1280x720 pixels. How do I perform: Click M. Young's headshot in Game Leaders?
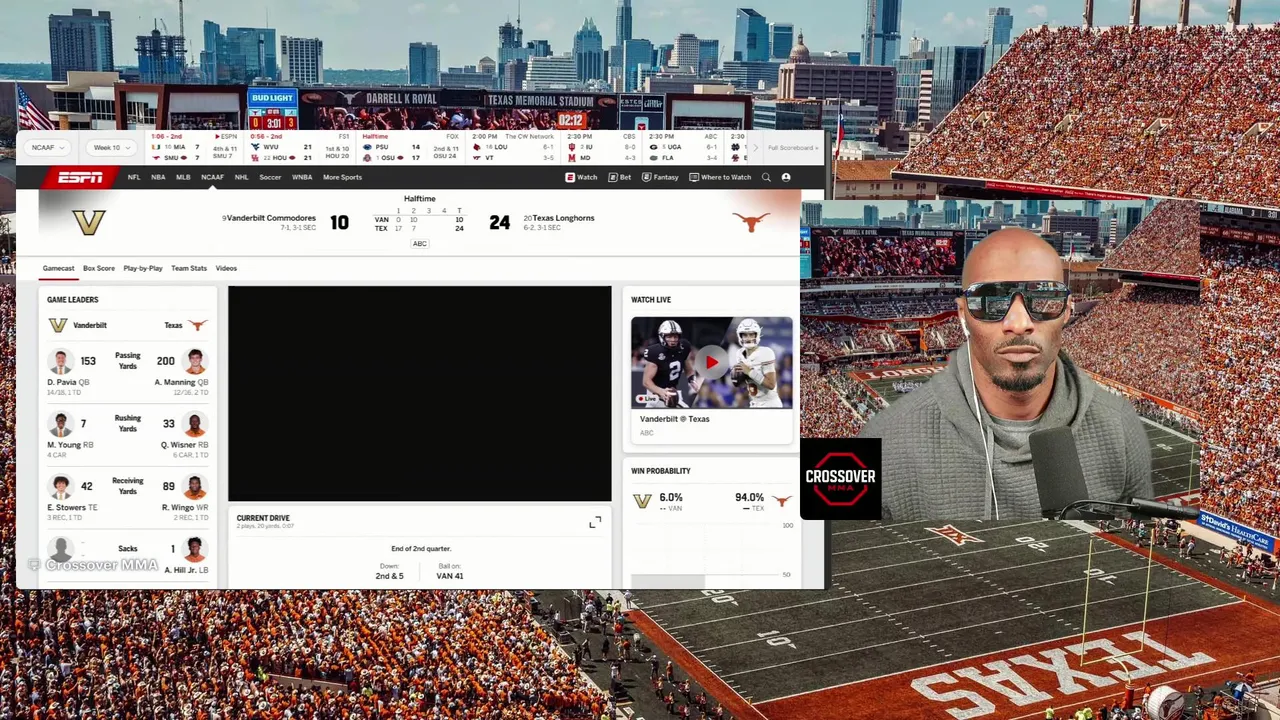61,424
